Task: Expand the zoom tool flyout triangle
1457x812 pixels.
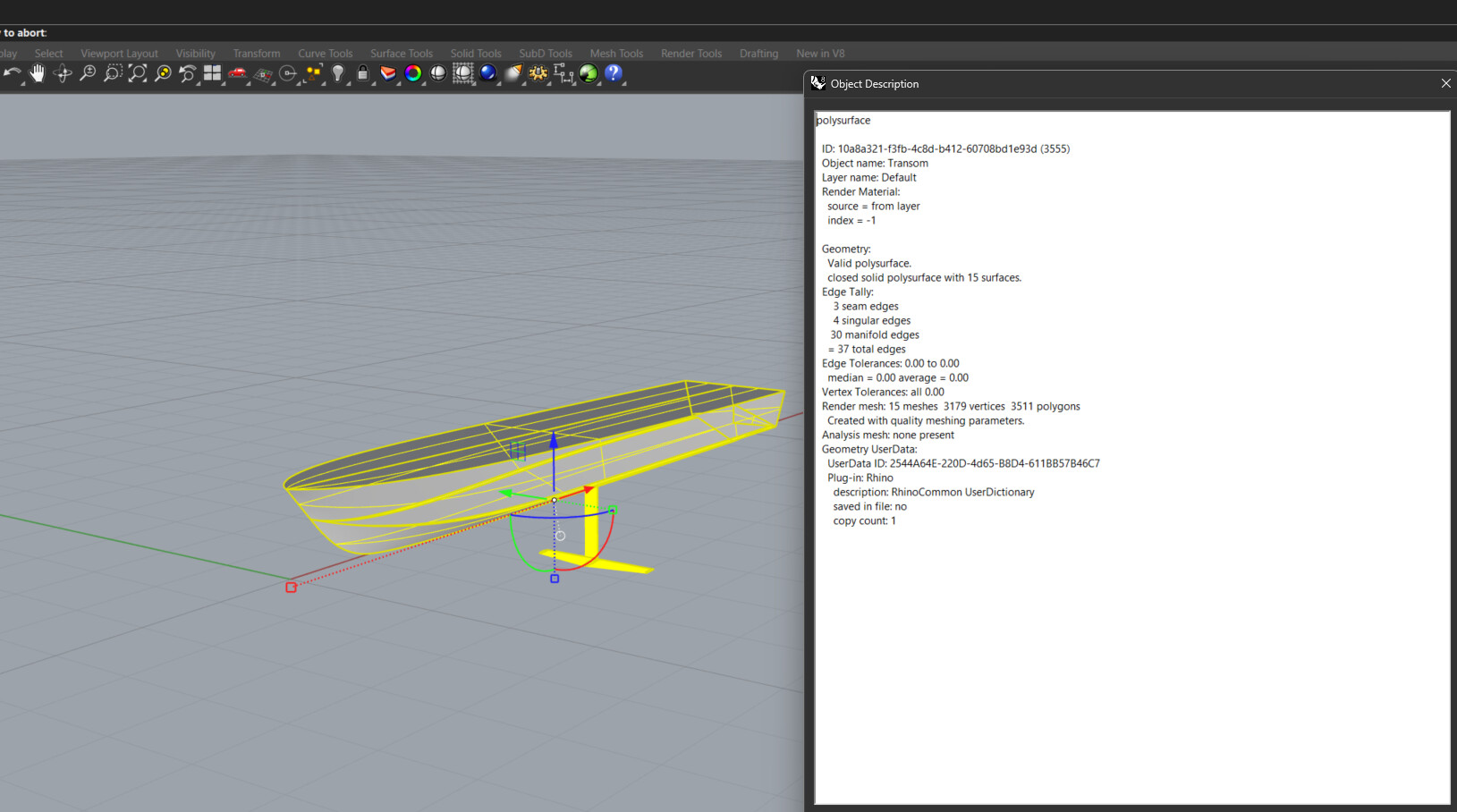Action: [x=96, y=83]
